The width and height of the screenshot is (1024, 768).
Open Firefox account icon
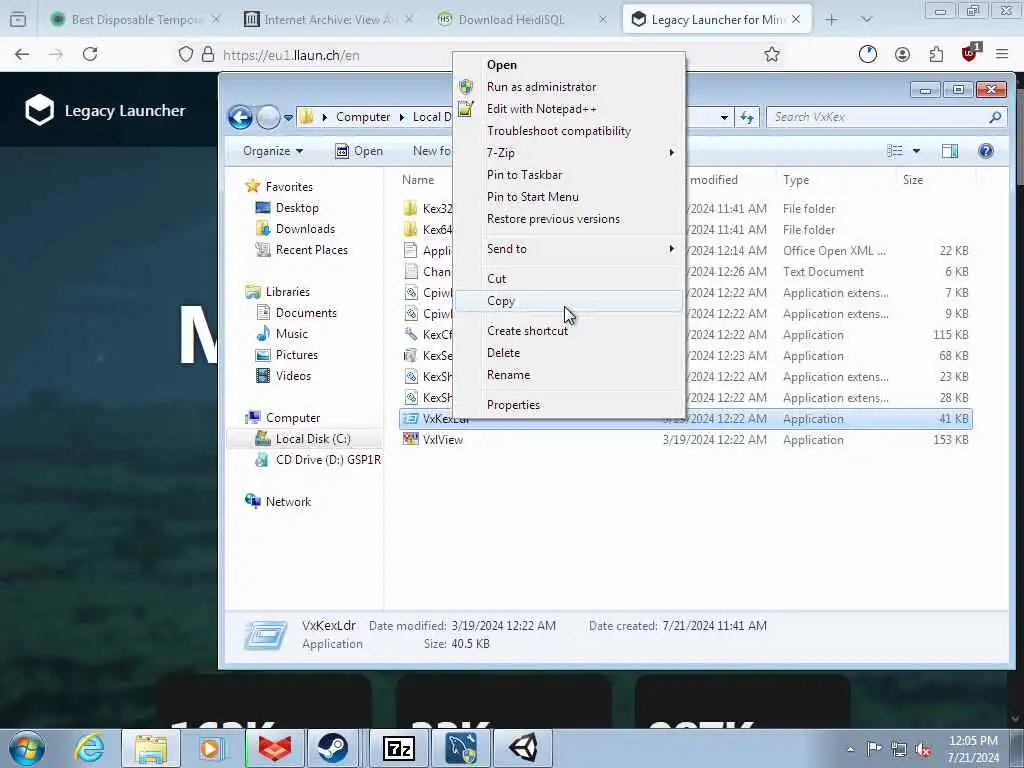coord(902,55)
